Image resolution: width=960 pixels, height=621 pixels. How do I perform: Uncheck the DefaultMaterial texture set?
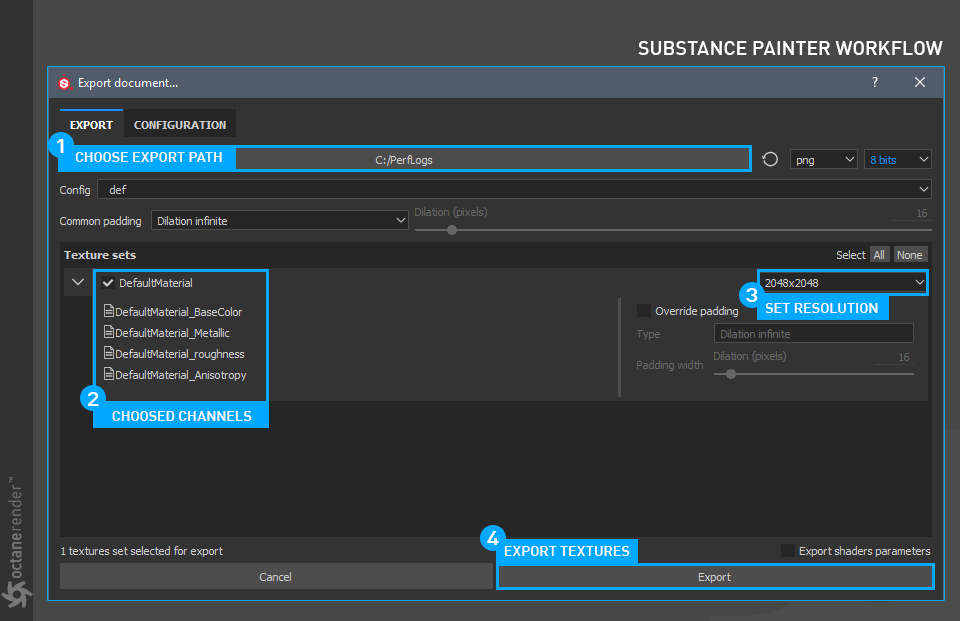108,282
